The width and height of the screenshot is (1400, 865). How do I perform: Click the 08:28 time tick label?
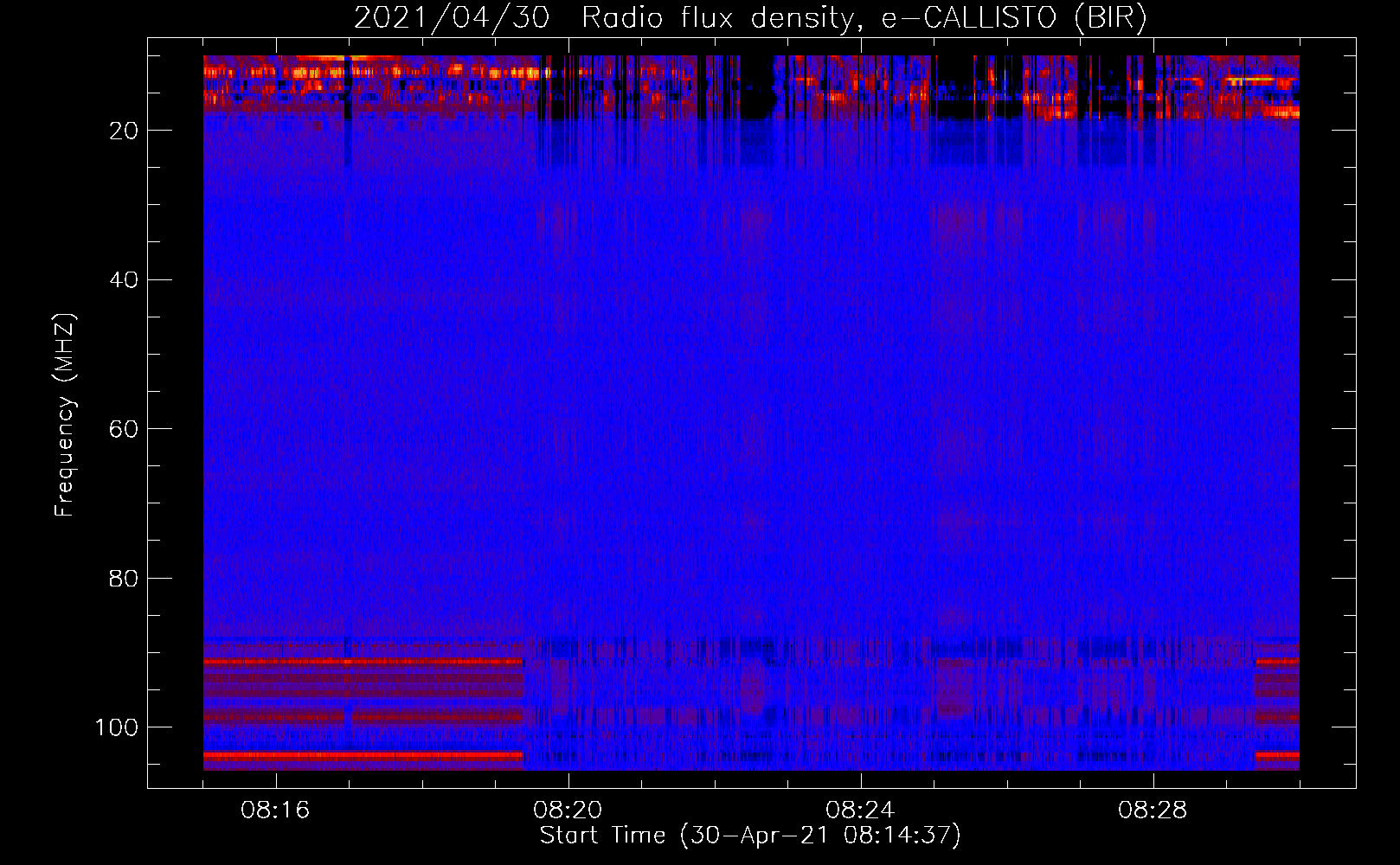1153,811
